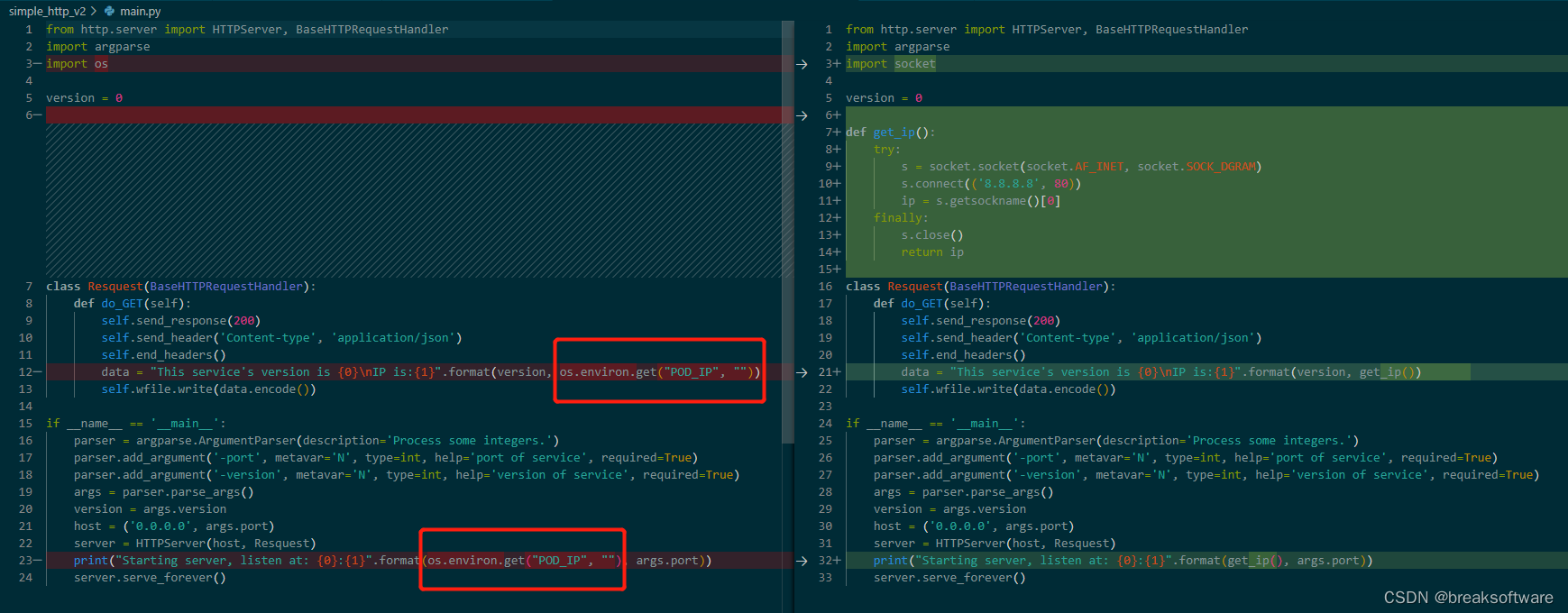Image resolution: width=1568 pixels, height=613 pixels.
Task: Click 'import argparse' in the left pane
Action: pos(98,47)
